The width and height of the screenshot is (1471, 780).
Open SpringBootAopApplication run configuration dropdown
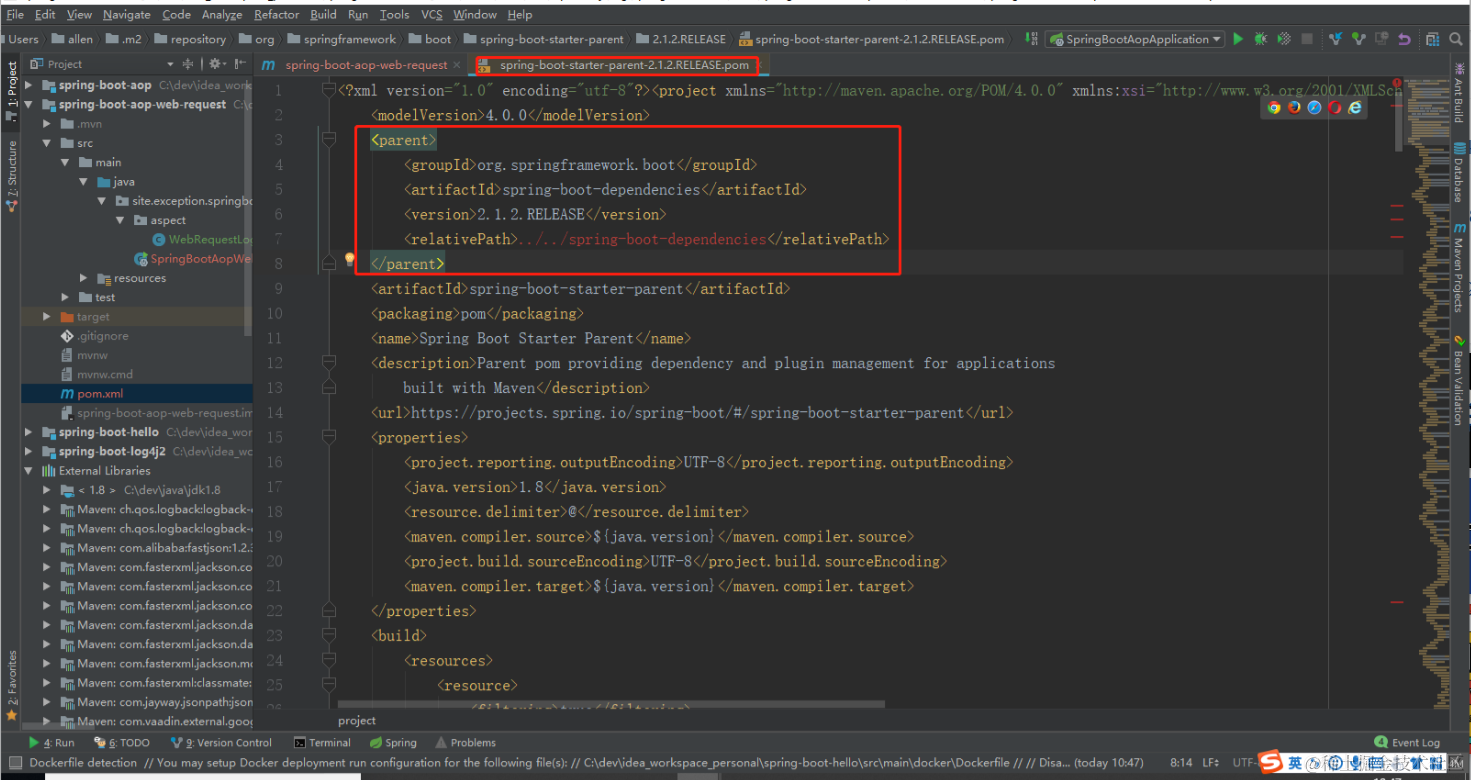pos(1136,39)
